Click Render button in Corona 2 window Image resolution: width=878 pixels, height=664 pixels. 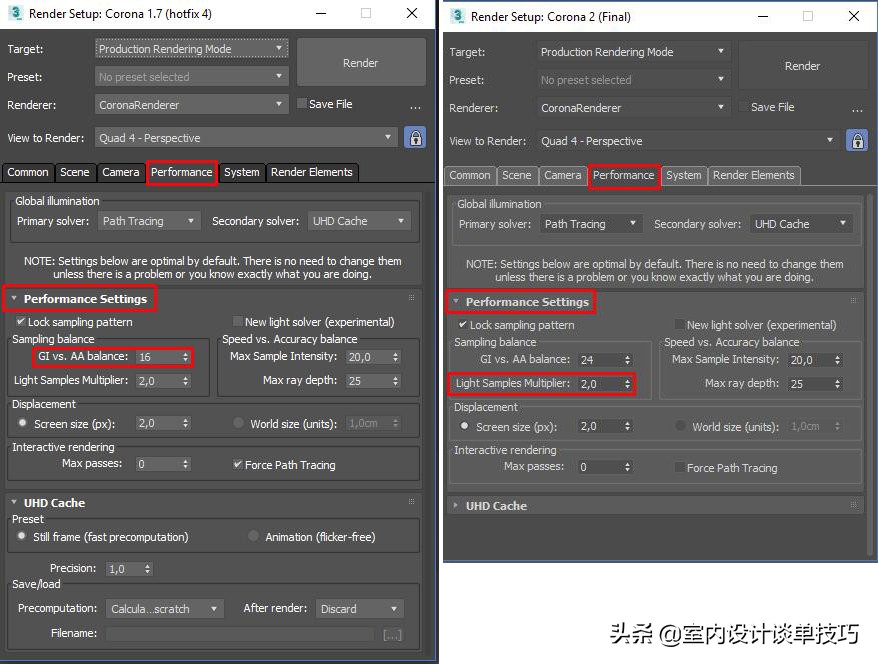coord(802,66)
